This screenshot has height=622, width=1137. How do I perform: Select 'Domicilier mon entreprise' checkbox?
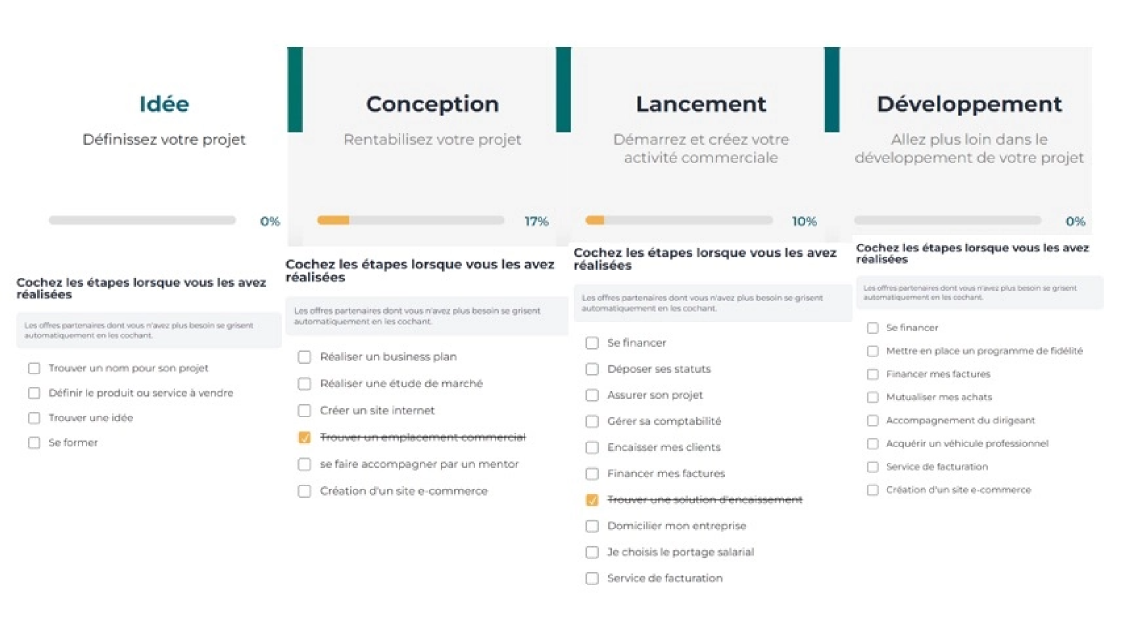[592, 526]
